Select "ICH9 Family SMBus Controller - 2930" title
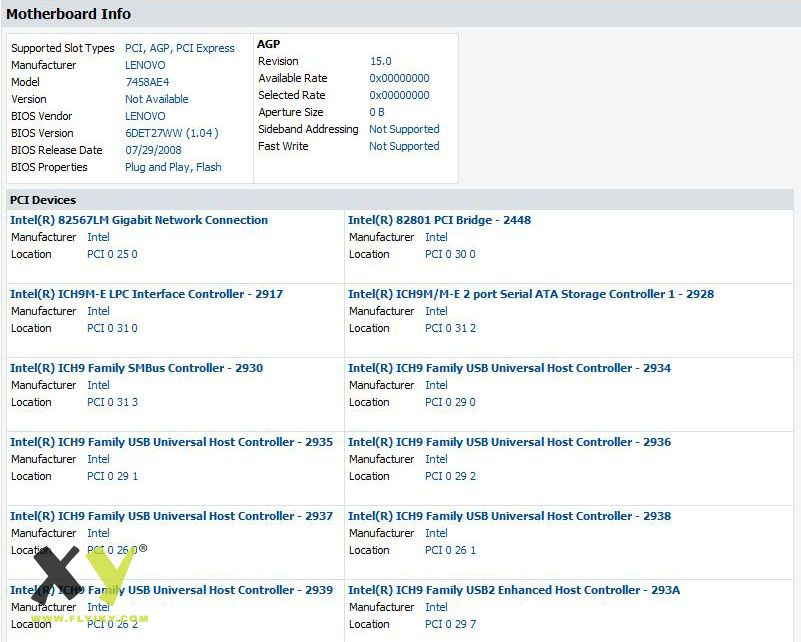The width and height of the screenshot is (801, 642). coord(136,368)
